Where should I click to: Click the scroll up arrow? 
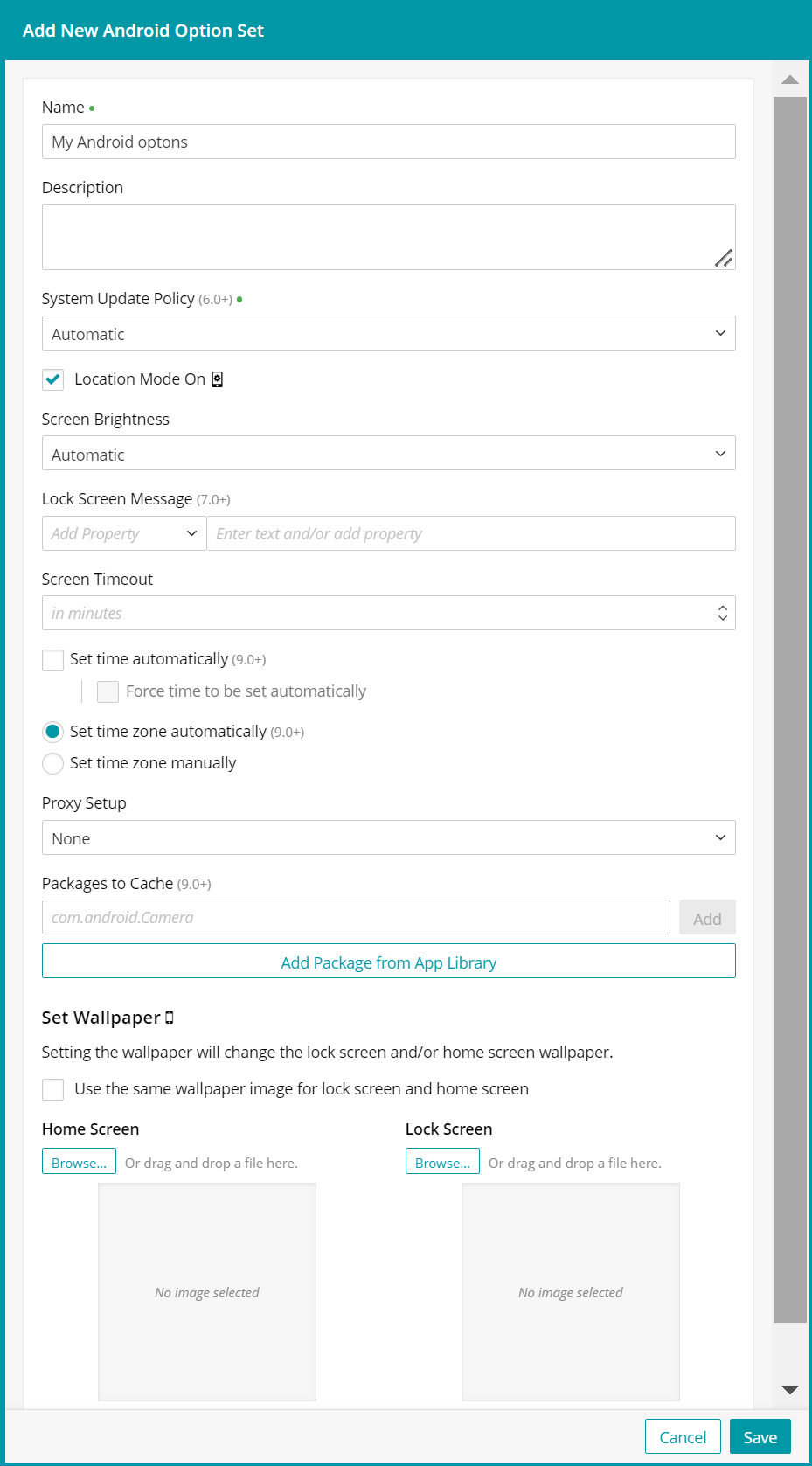coord(790,80)
